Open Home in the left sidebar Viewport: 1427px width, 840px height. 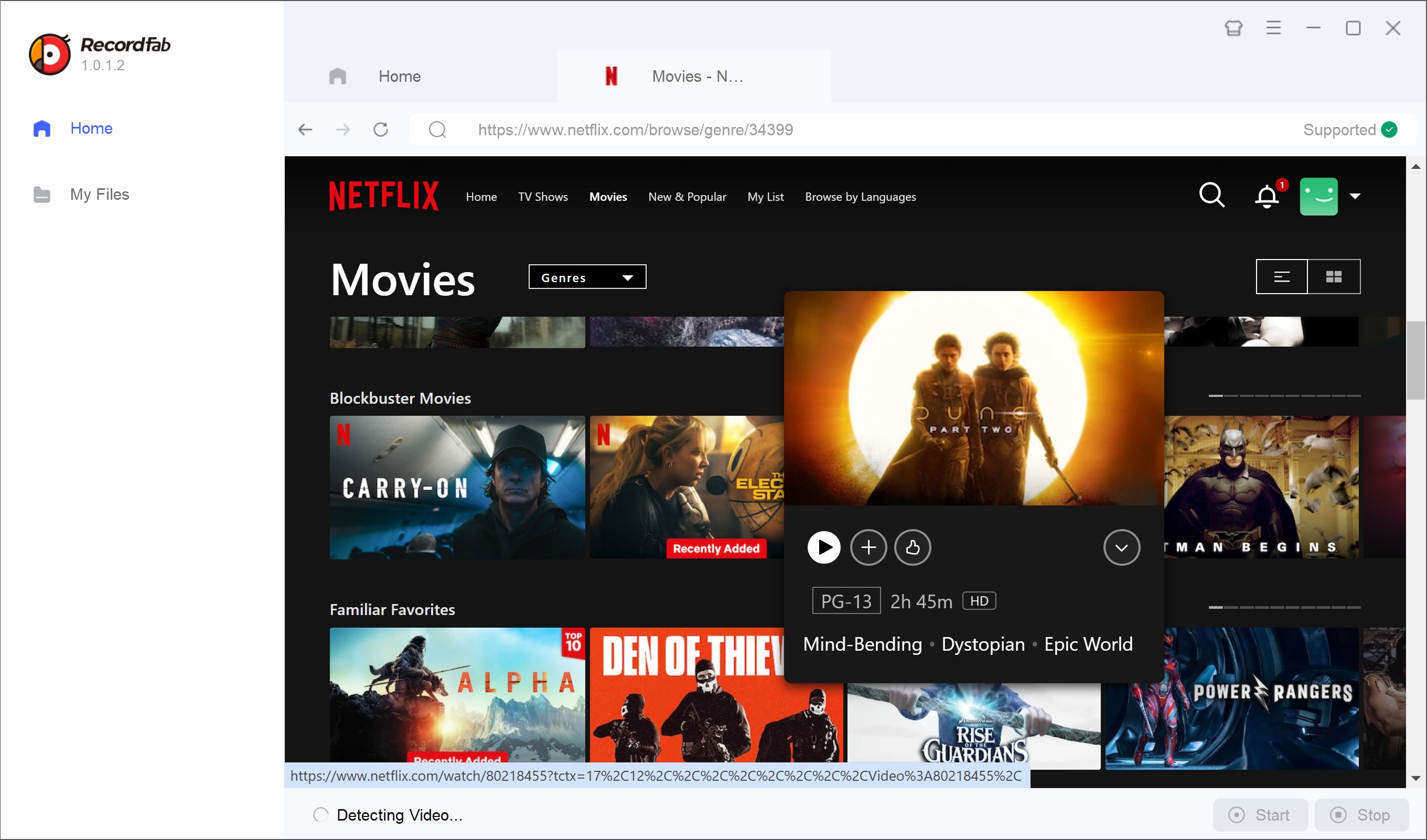72,128
